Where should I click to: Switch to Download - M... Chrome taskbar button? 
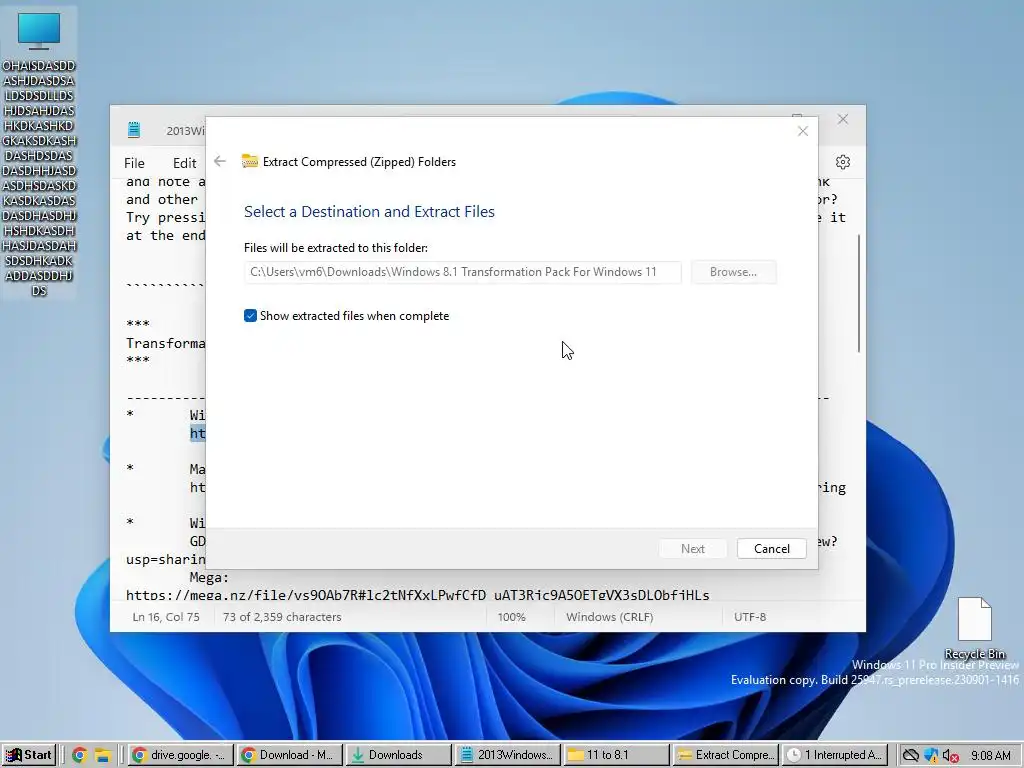click(289, 755)
